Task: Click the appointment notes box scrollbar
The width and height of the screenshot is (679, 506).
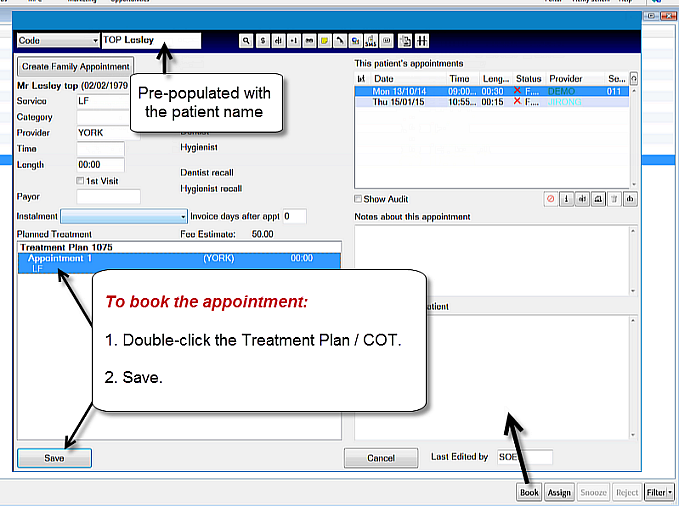Action: pyautogui.click(x=633, y=261)
